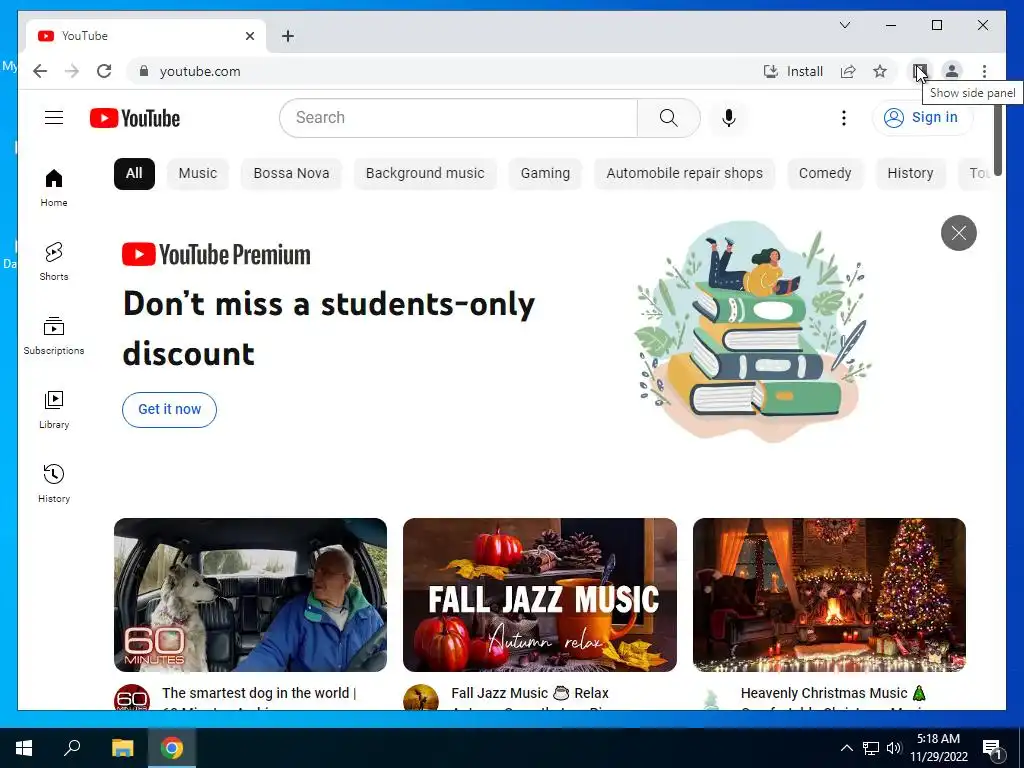Open the Windows Start menu
This screenshot has height=768, width=1024.
pyautogui.click(x=24, y=748)
